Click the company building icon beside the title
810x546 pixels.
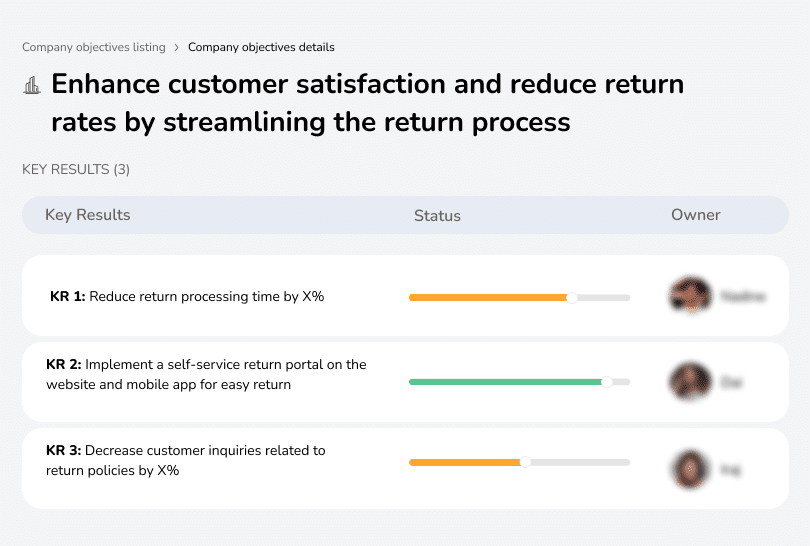tap(32, 85)
